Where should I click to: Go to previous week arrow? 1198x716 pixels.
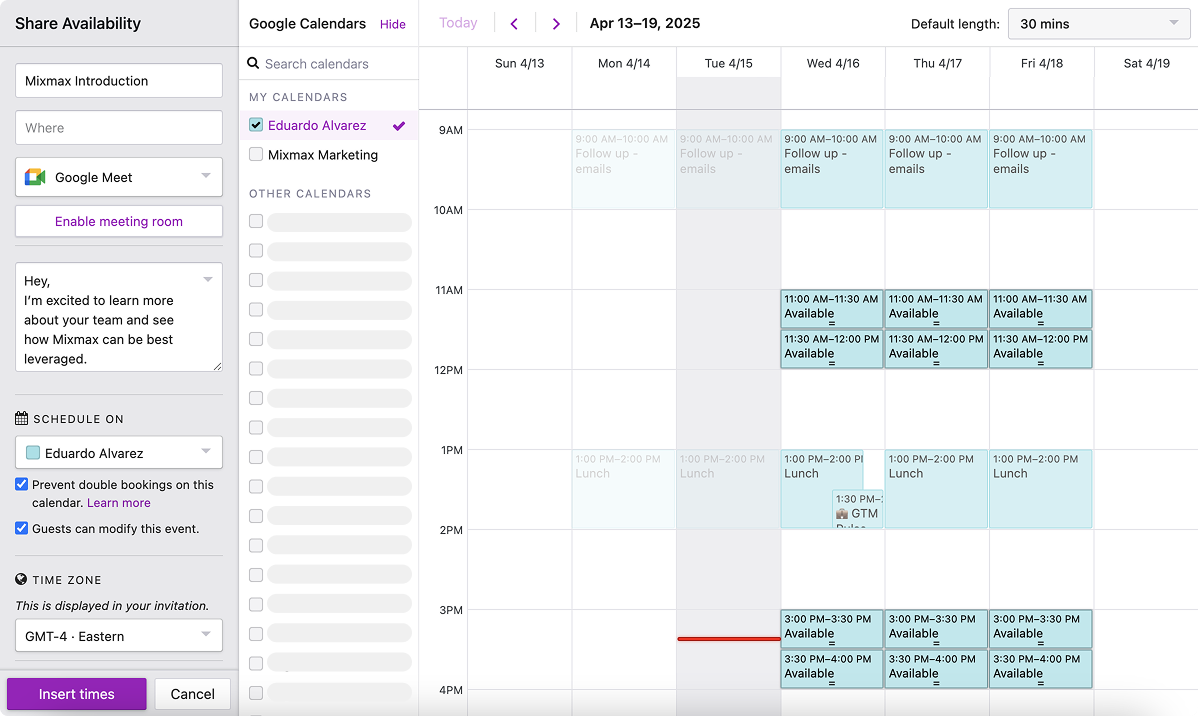514,24
